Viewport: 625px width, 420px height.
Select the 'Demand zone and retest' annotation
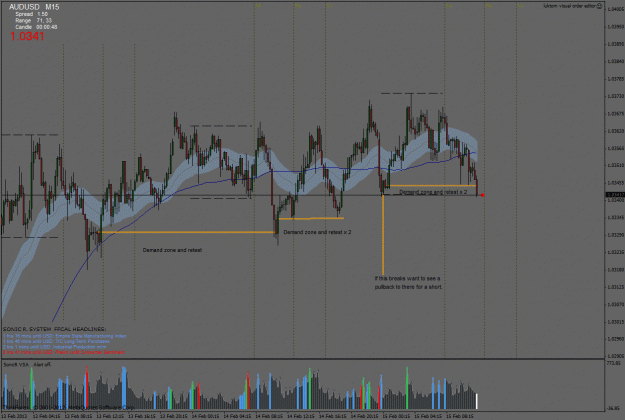pos(172,250)
